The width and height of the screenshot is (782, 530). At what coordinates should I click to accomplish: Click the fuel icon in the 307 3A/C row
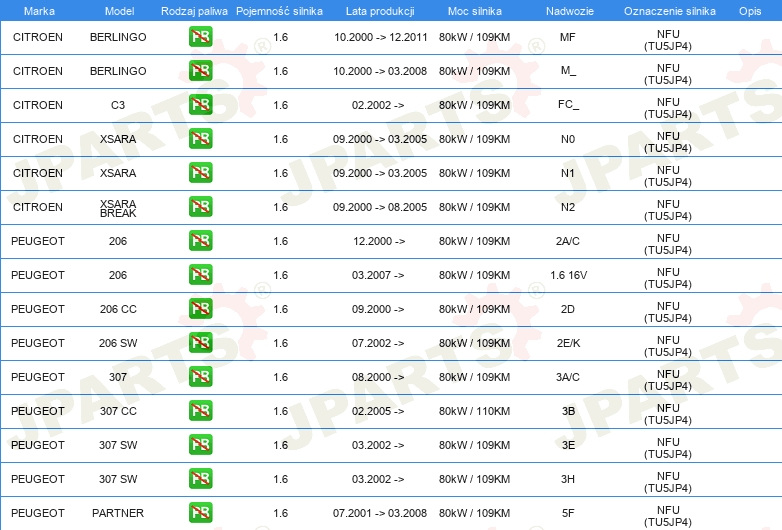point(200,376)
